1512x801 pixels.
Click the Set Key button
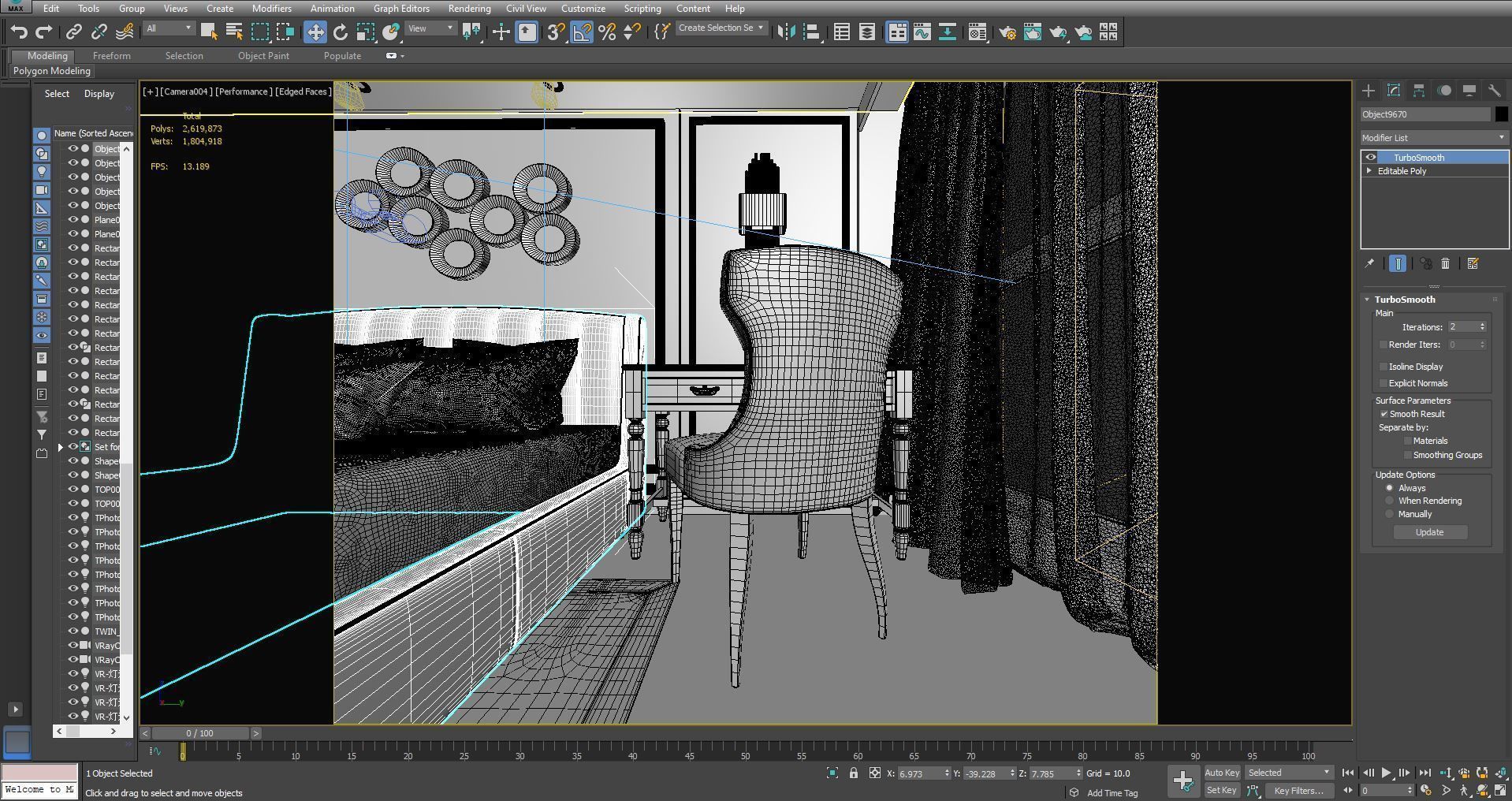1221,790
